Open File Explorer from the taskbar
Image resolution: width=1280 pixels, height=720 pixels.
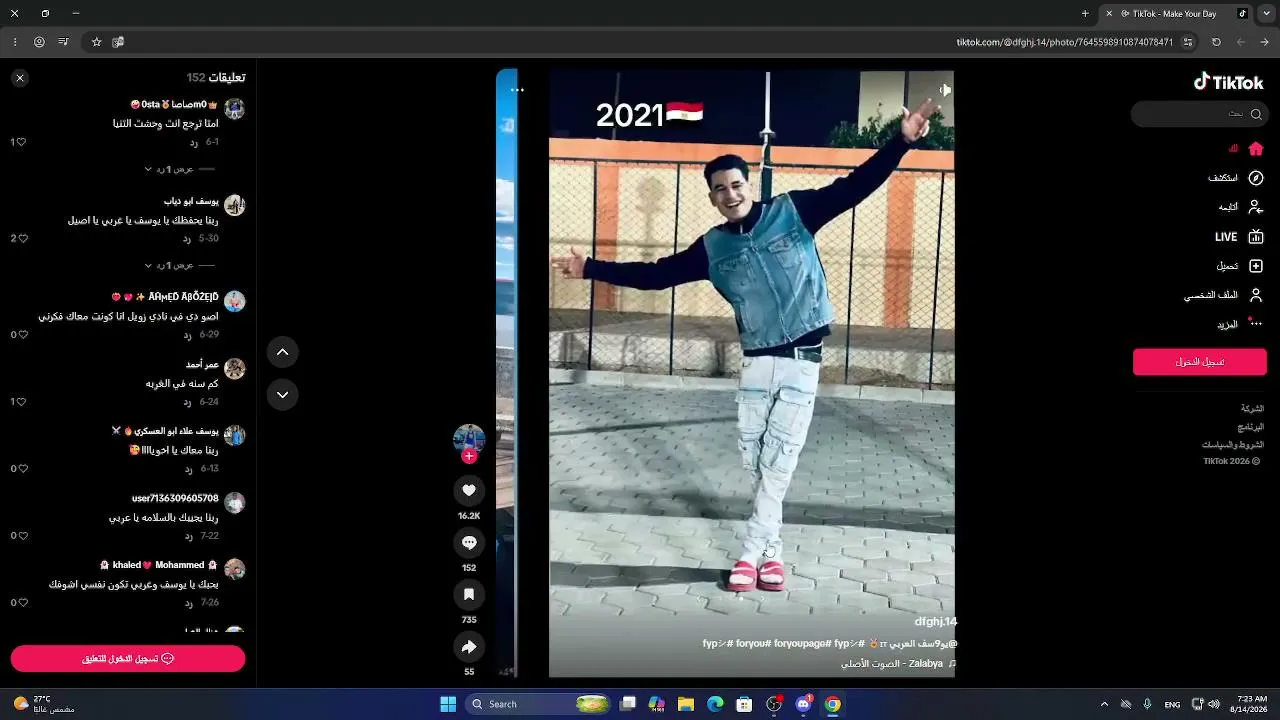tap(686, 704)
